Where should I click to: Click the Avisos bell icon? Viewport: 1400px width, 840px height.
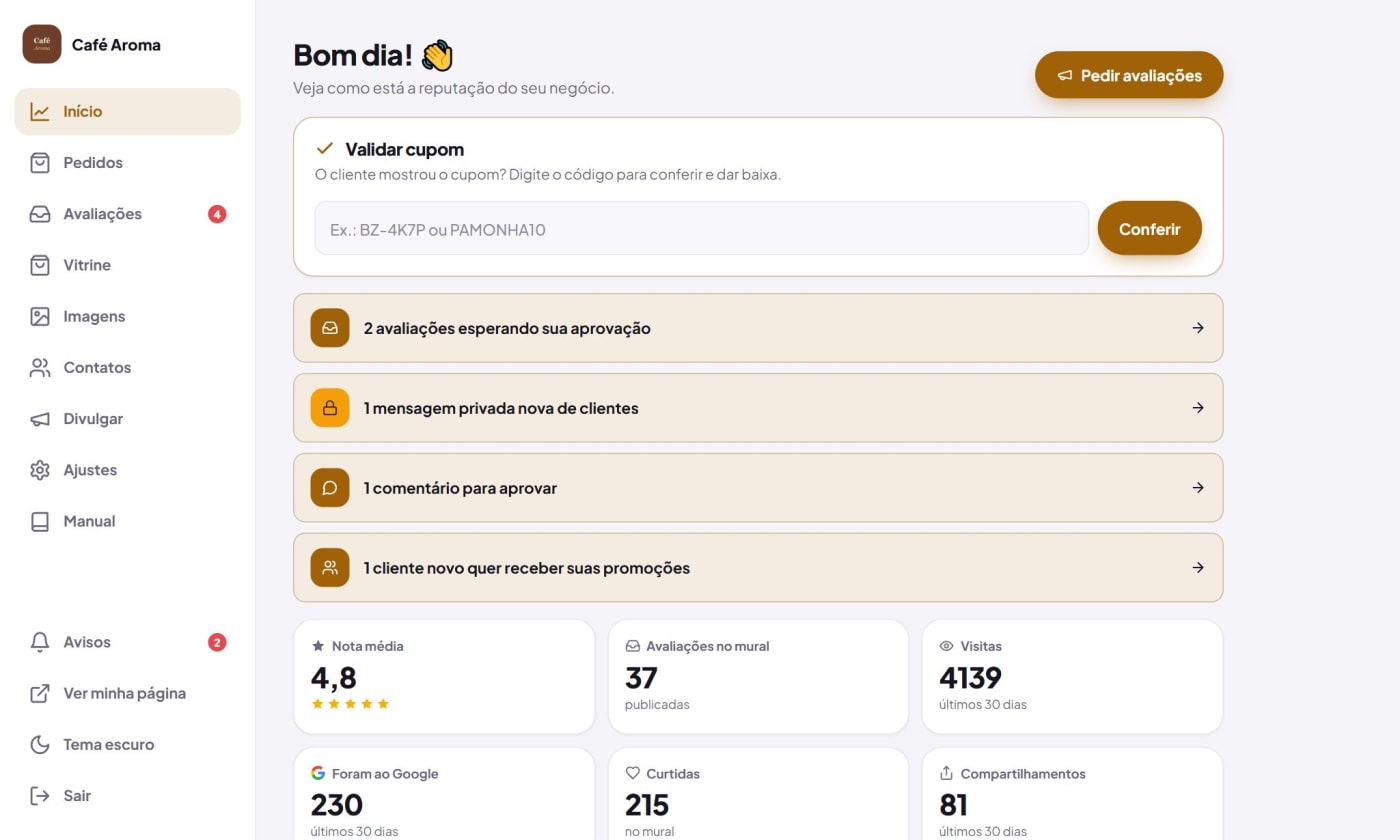pos(40,642)
